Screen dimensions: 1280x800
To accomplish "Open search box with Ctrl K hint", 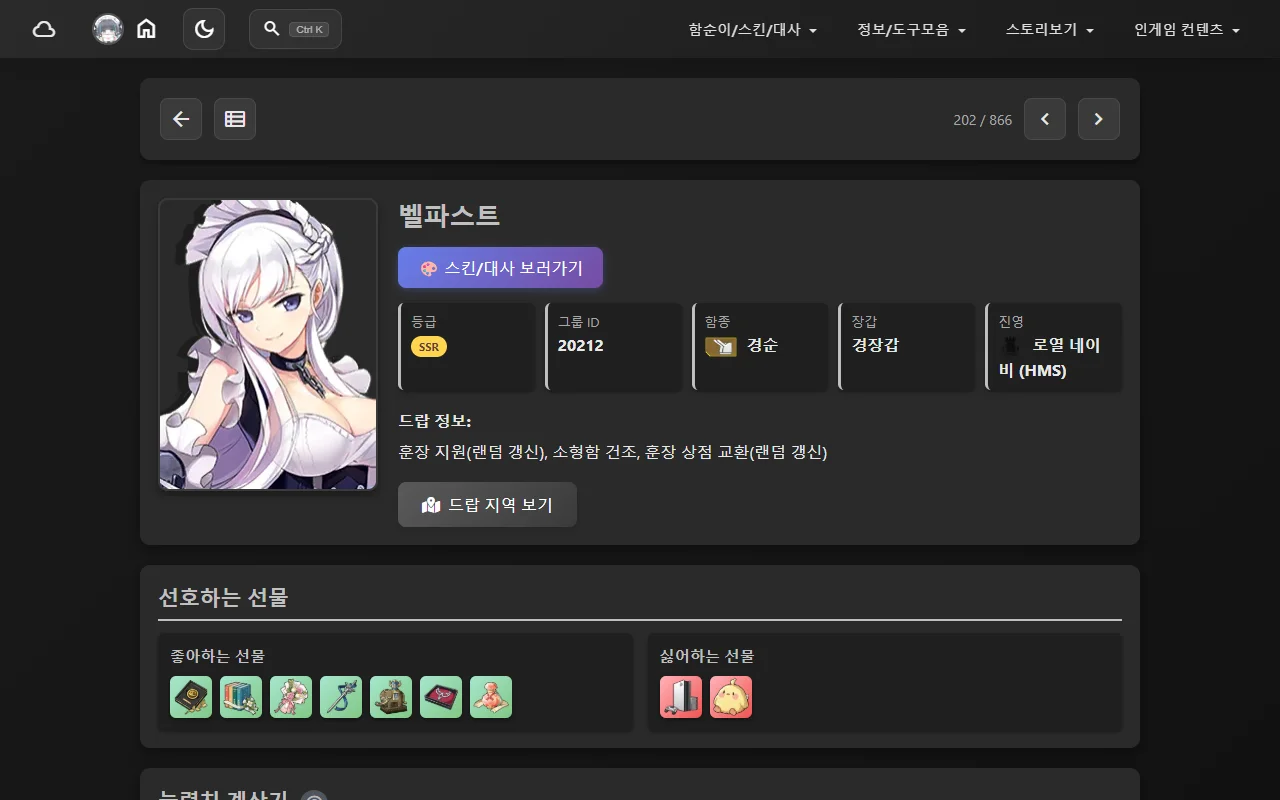I will tap(295, 29).
